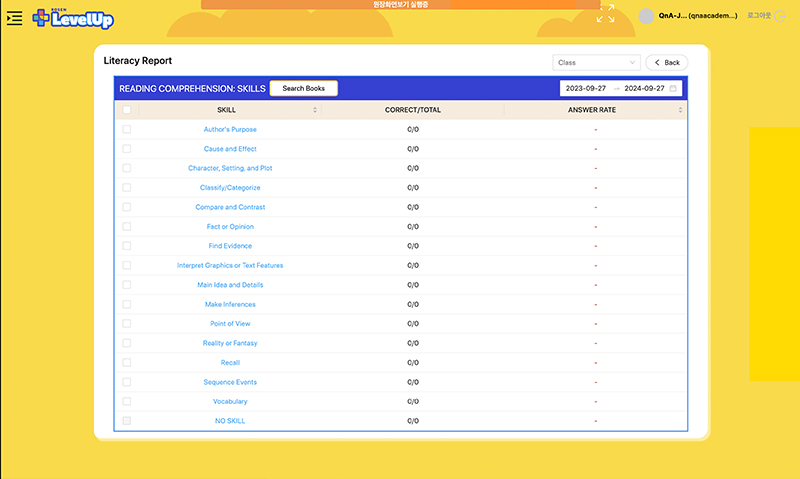Toggle fullscreen with the expand arrows icon
Image resolution: width=800 pixels, height=479 pixels.
606,14
